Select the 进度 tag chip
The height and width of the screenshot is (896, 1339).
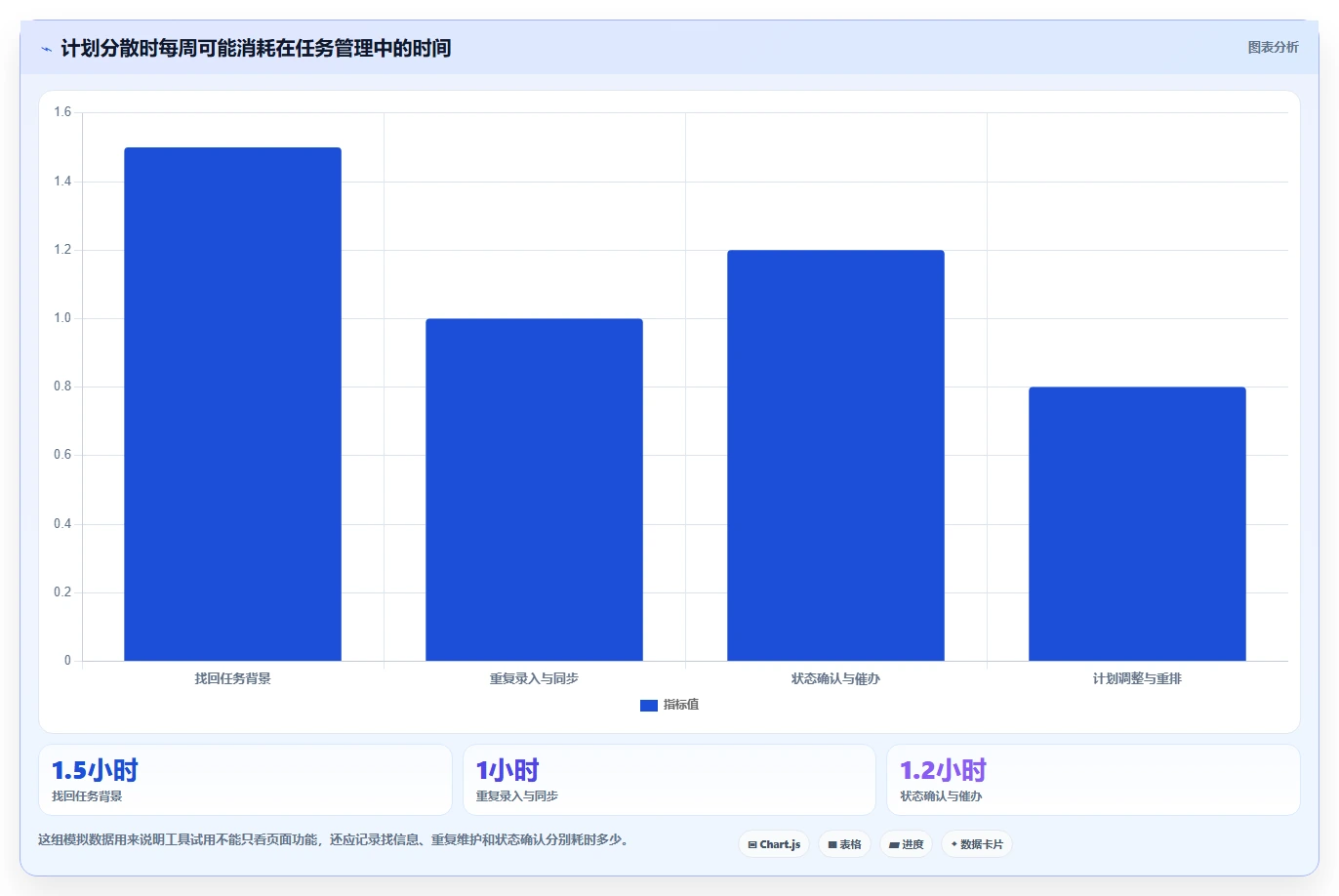907,844
